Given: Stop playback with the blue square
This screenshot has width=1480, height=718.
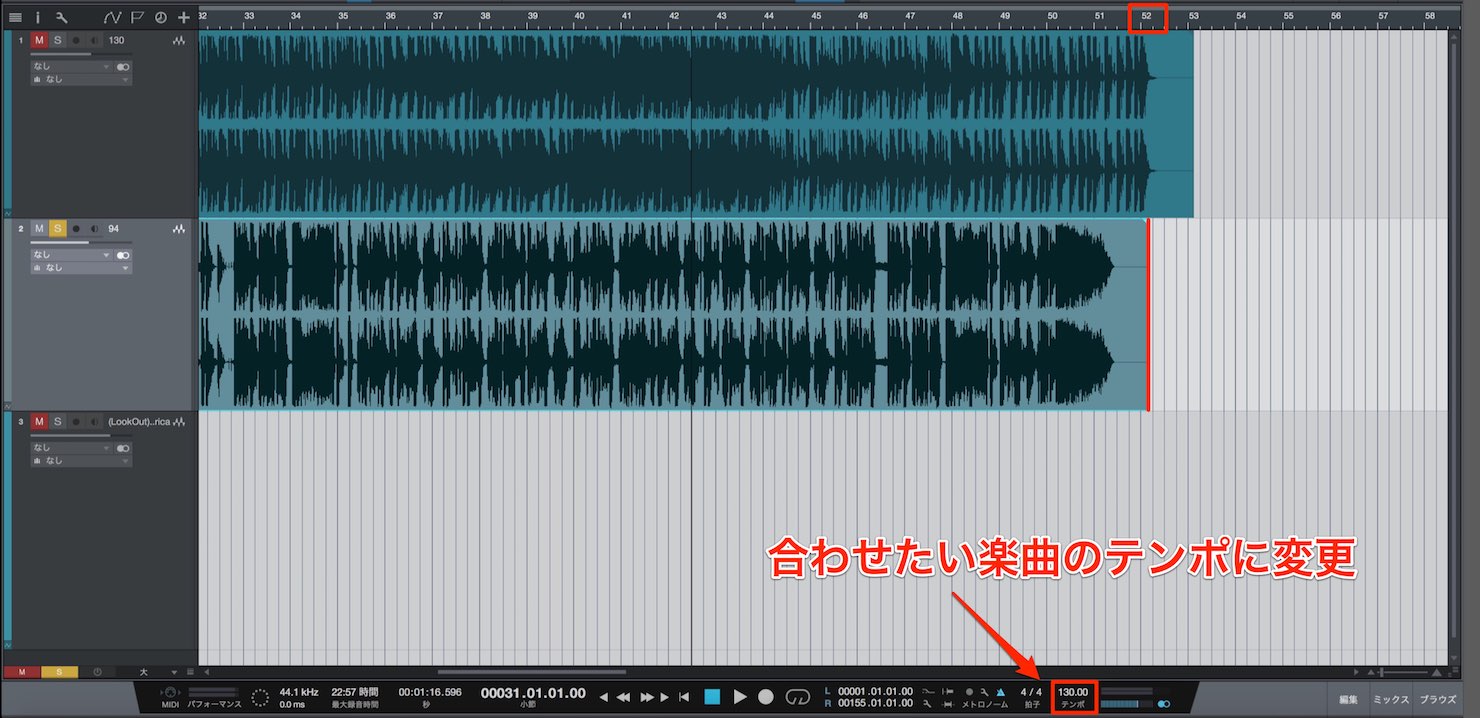Looking at the screenshot, I should pyautogui.click(x=712, y=697).
